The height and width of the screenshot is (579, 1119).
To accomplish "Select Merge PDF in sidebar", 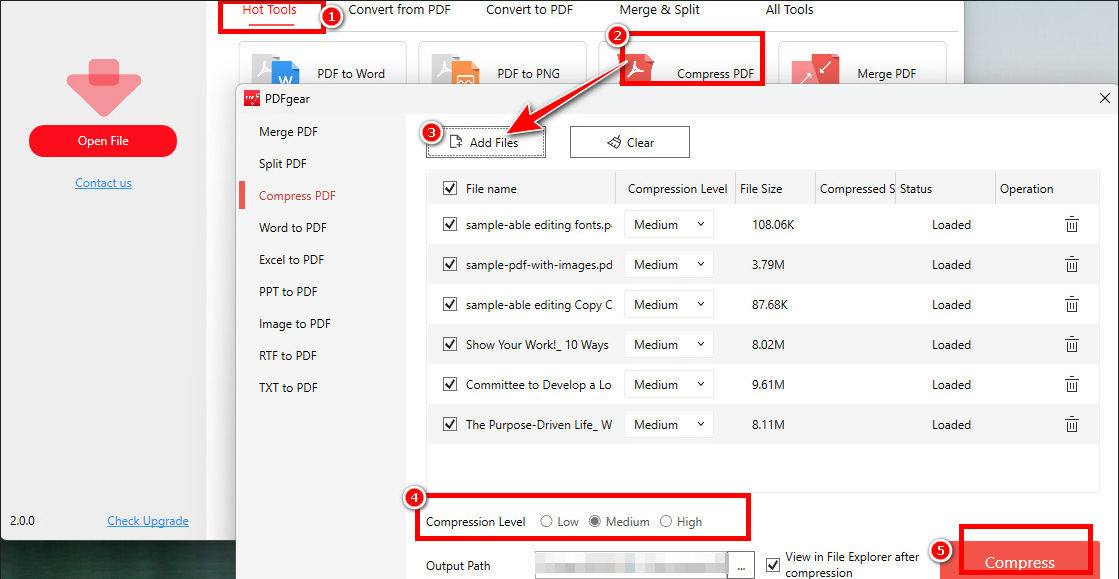I will point(288,132).
